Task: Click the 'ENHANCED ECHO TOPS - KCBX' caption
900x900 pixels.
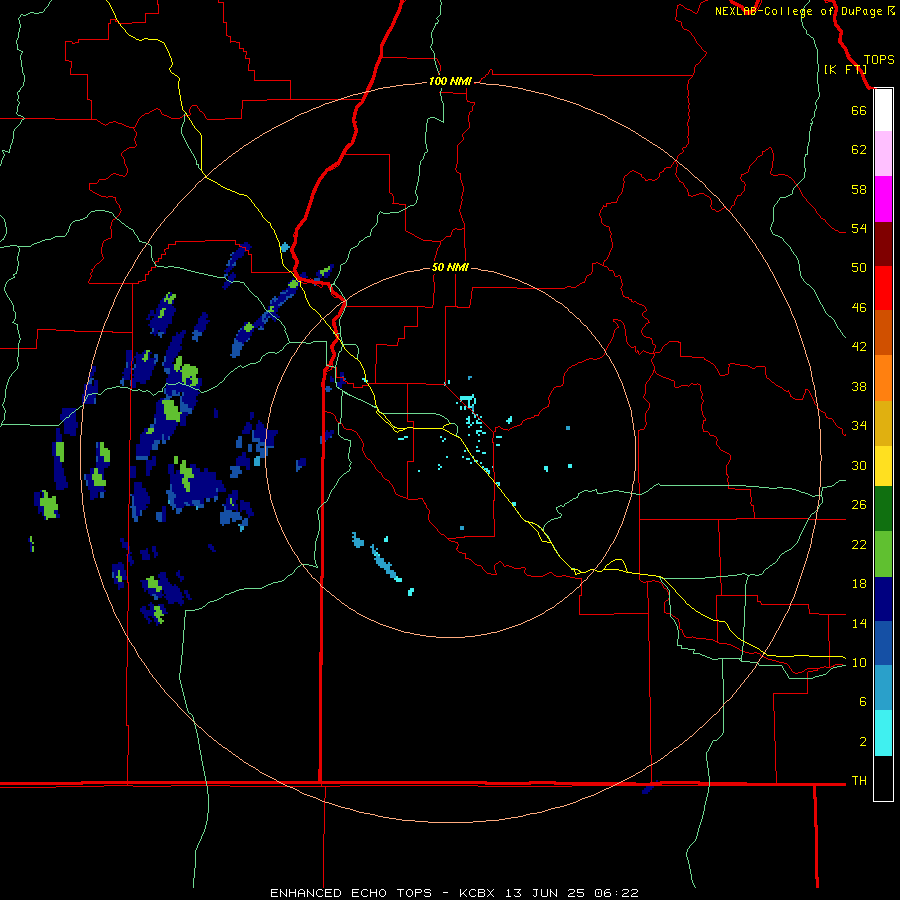Action: 382,893
